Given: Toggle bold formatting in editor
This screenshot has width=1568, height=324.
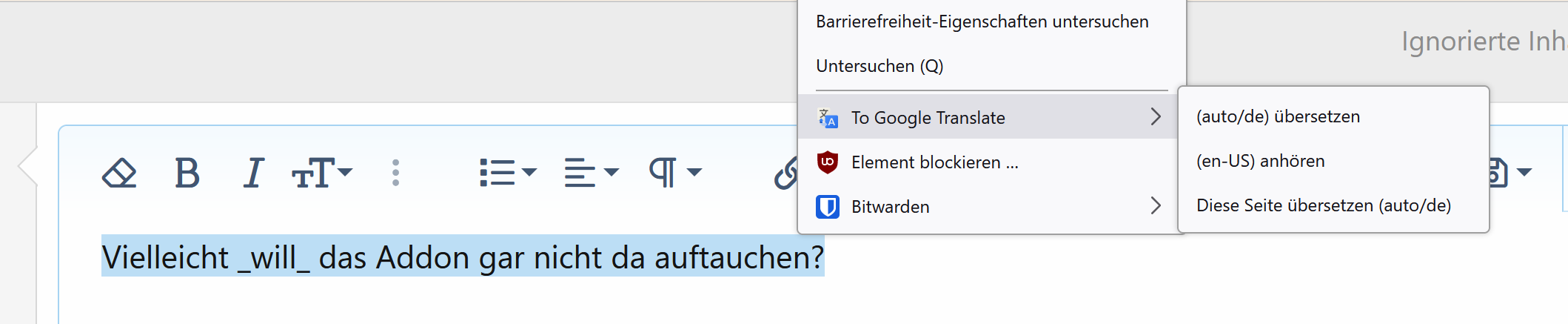Looking at the screenshot, I should point(187,173).
